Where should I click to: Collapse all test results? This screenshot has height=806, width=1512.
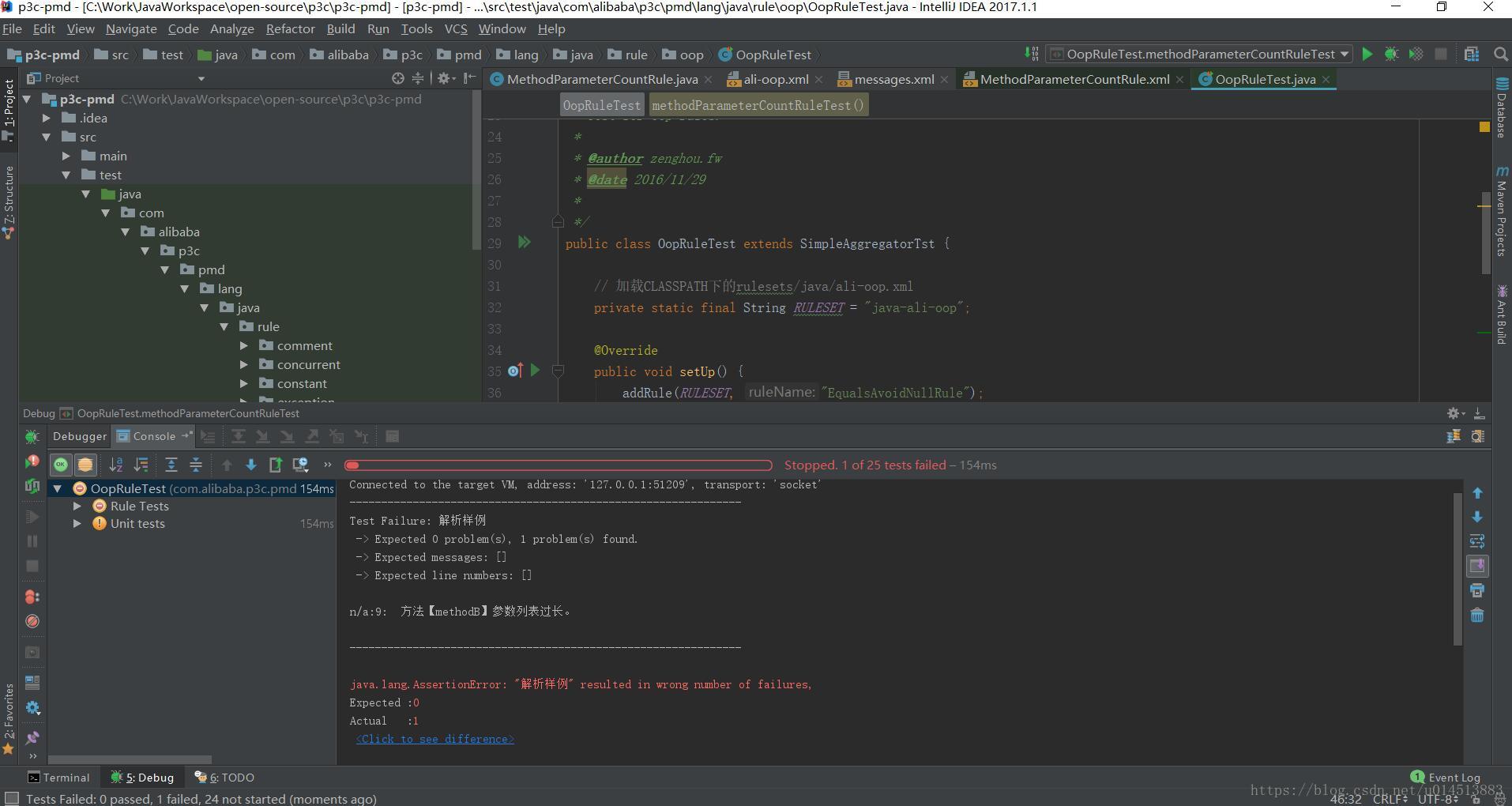click(x=196, y=465)
